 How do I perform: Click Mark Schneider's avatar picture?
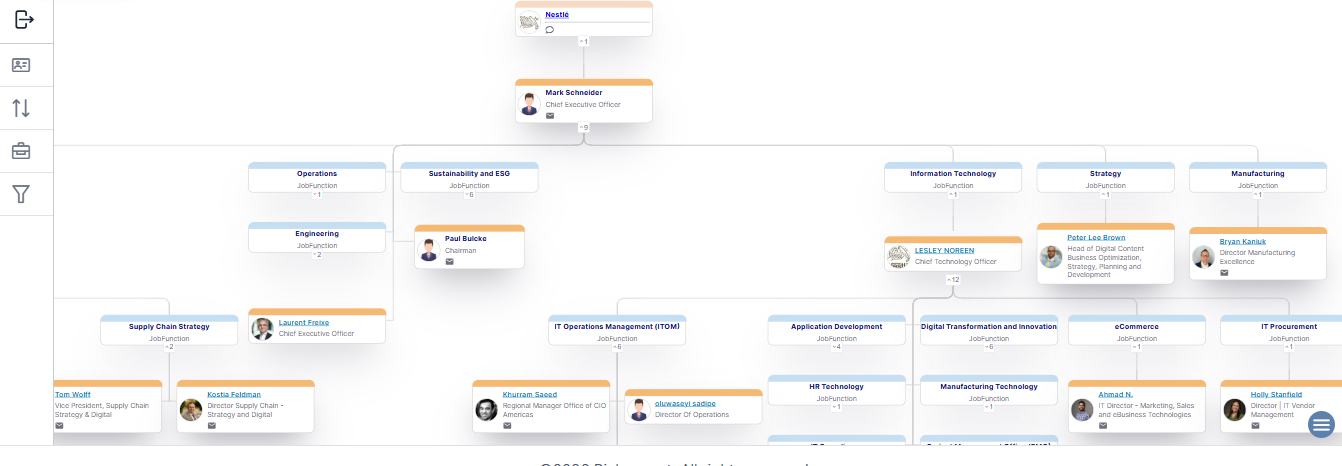pos(530,104)
